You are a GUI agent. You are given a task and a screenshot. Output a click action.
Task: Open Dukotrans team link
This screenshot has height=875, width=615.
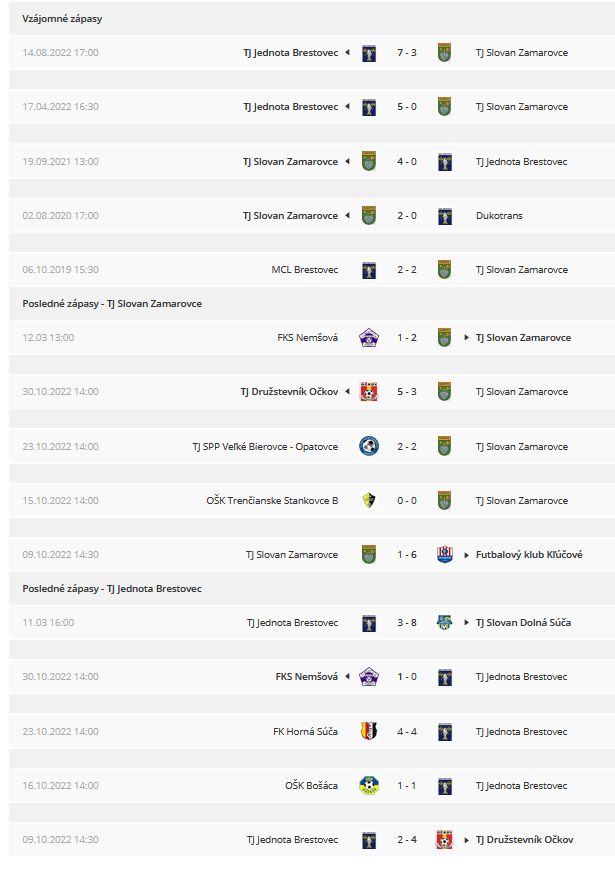click(499, 215)
